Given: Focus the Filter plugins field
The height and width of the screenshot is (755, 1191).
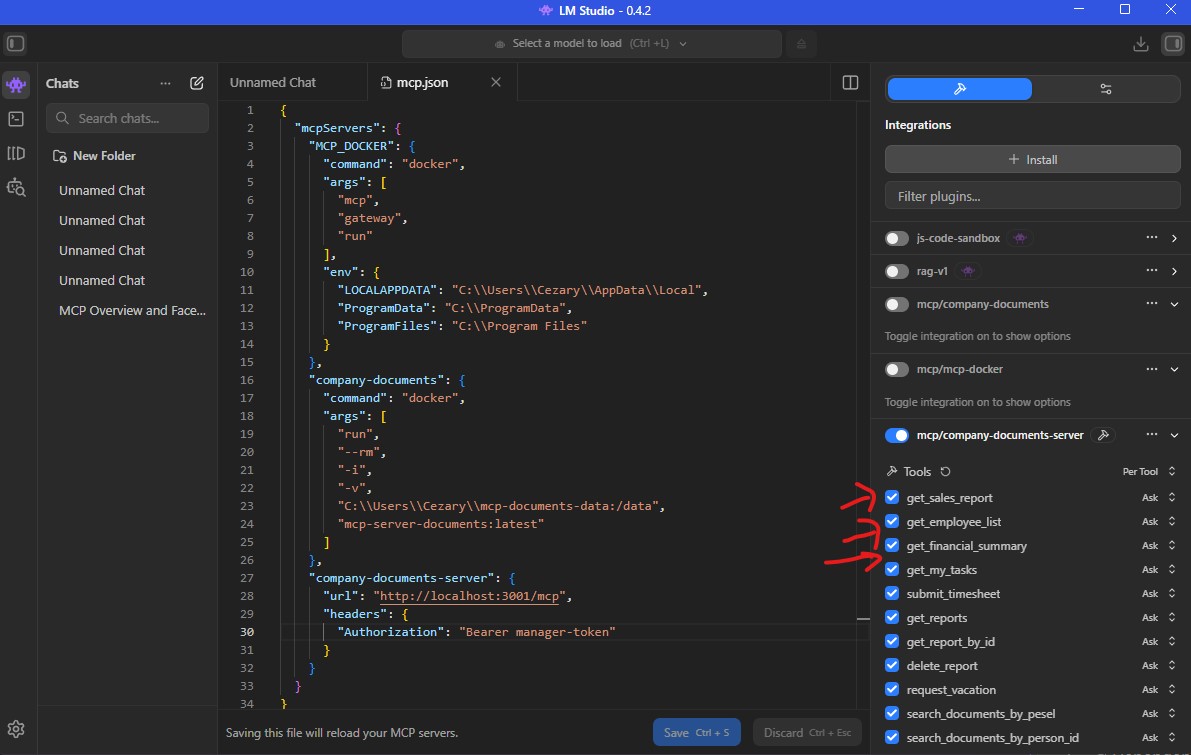Looking at the screenshot, I should (1032, 196).
